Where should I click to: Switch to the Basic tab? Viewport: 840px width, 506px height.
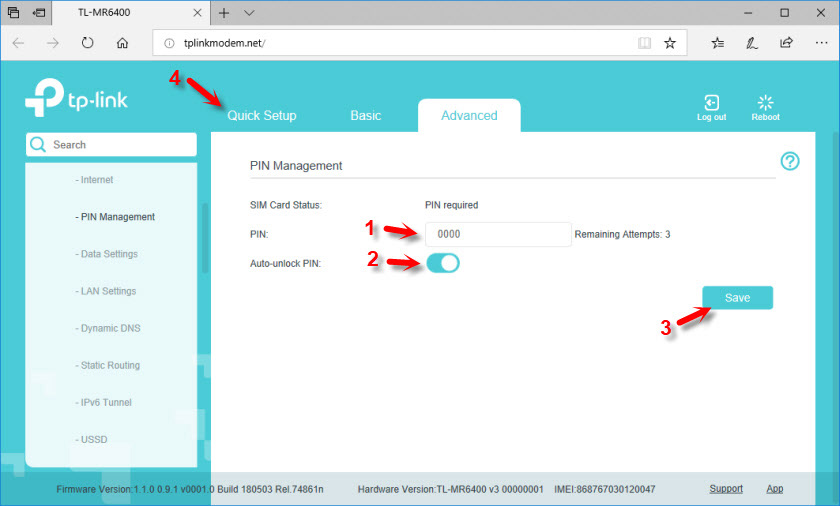(365, 115)
